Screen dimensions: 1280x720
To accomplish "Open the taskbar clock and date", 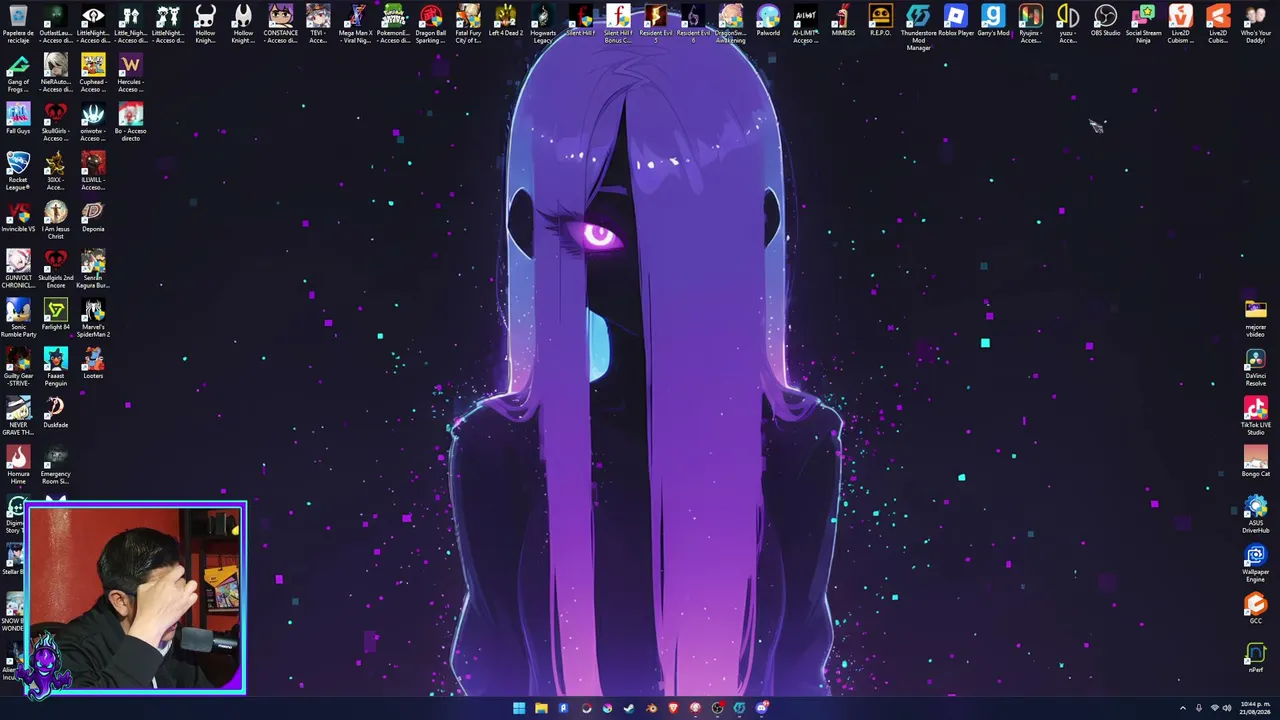I will pos(1255,708).
